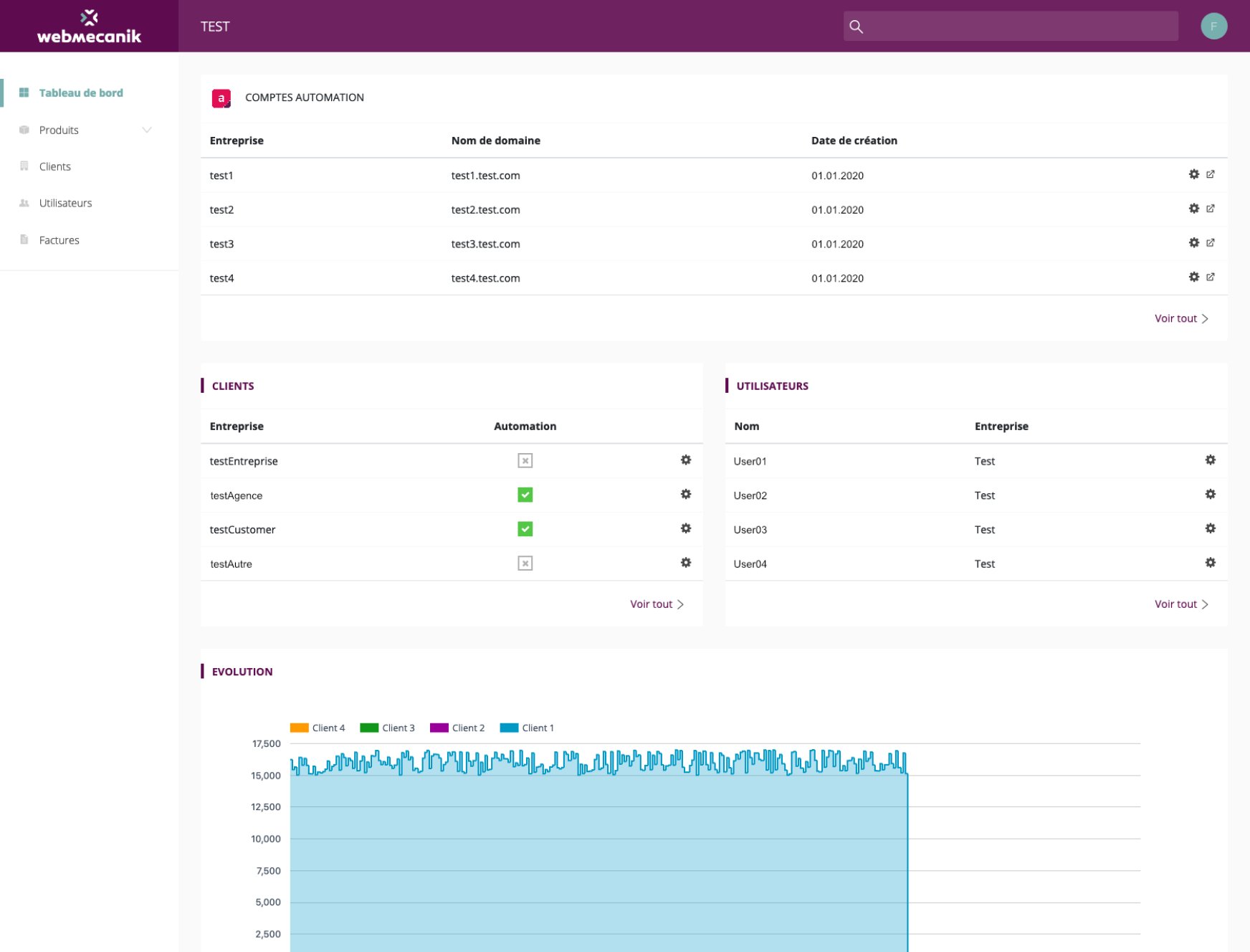This screenshot has height=952, width=1250.
Task: Open settings gear for User04
Action: tap(1211, 563)
